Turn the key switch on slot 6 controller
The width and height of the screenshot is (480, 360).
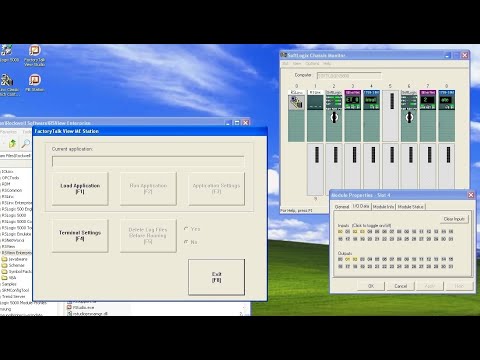[409, 117]
